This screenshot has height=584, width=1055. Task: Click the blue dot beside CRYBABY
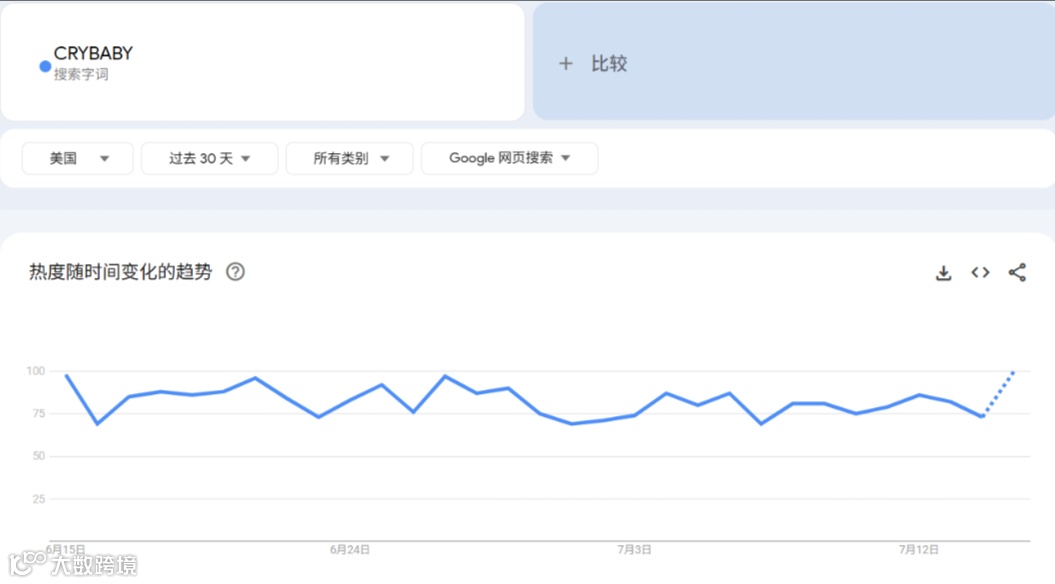click(x=45, y=66)
